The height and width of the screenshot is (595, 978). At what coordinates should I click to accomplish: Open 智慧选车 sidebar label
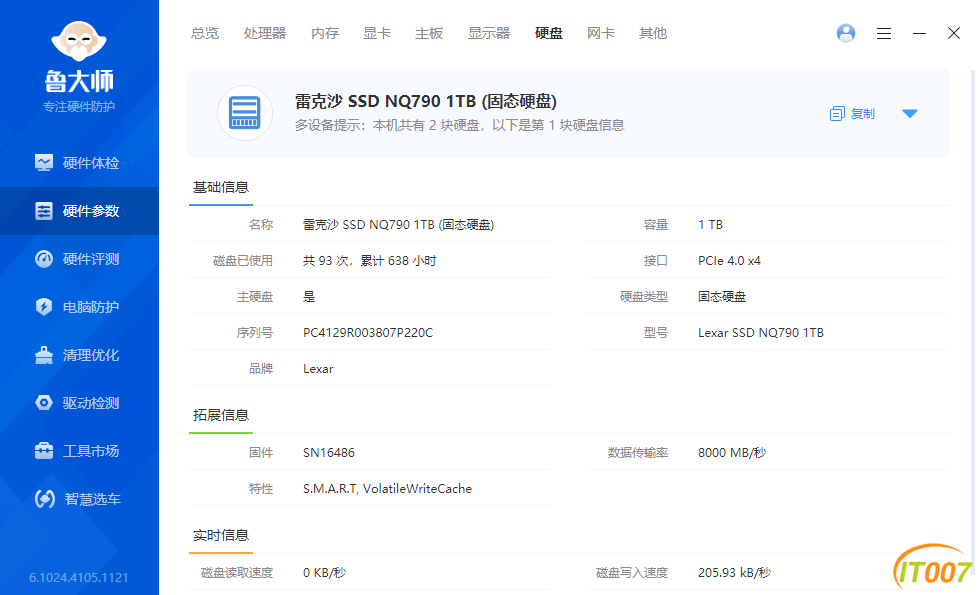pyautogui.click(x=93, y=499)
